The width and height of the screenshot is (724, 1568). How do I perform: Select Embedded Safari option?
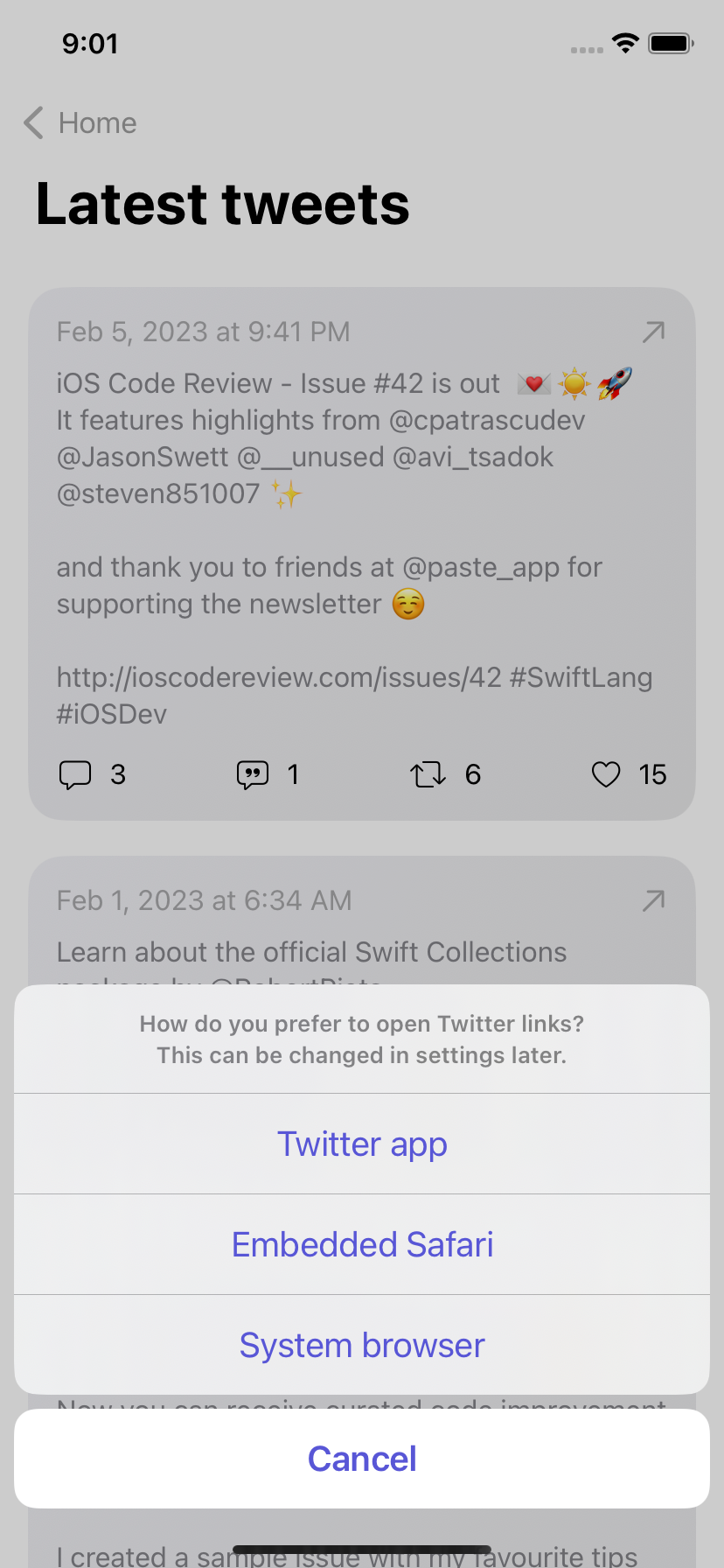pos(362,1244)
